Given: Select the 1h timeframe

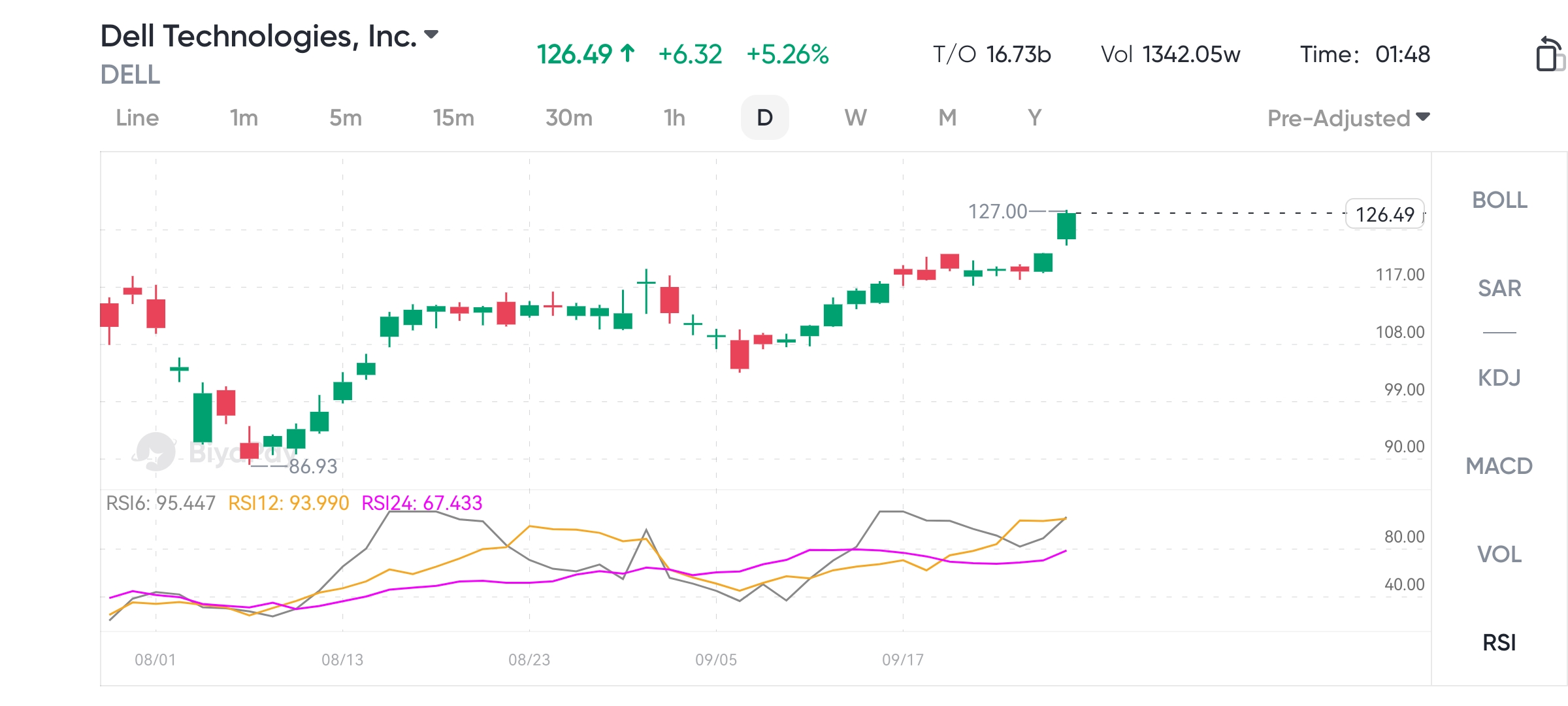Looking at the screenshot, I should [674, 118].
